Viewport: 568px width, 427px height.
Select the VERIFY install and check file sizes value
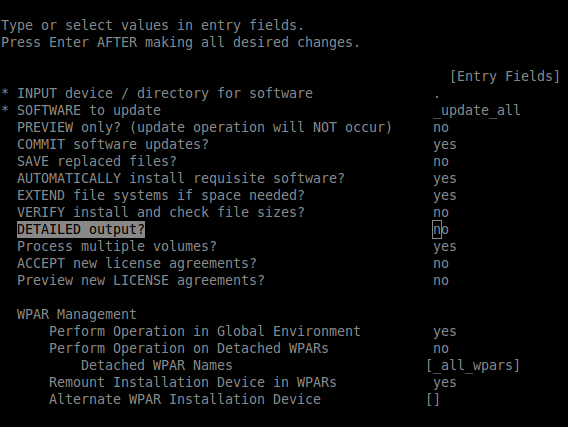tap(441, 213)
